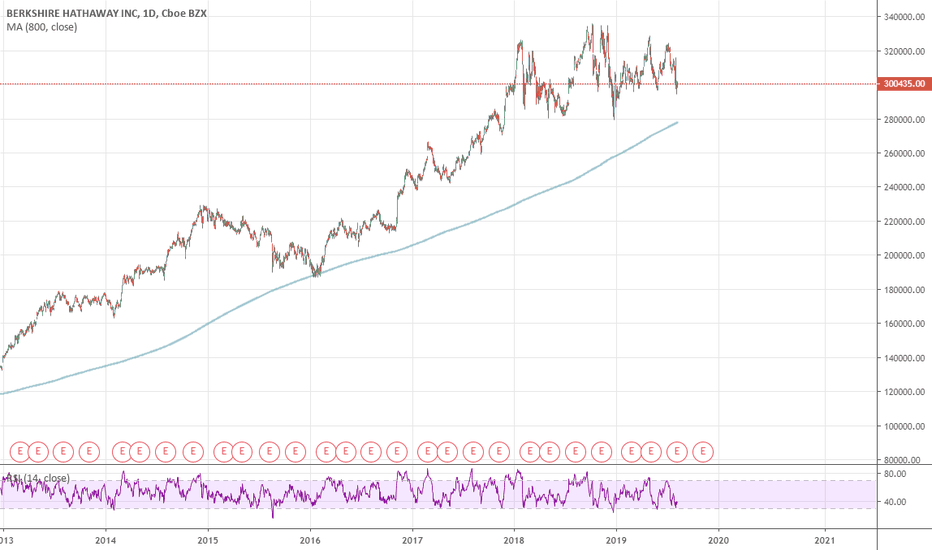The image size is (932, 550).
Task: Click the RSI 40.00 scale label
Action: 895,502
